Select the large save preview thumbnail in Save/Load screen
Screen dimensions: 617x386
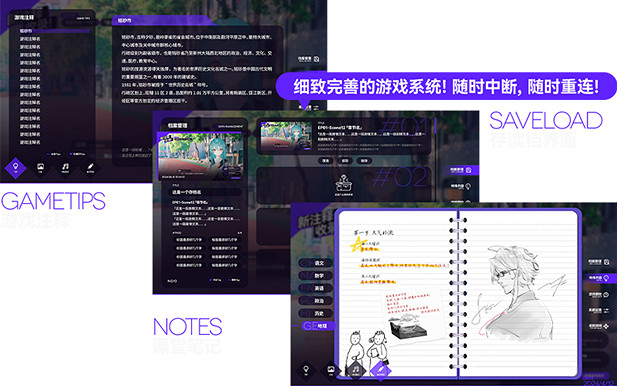[x=200, y=156]
